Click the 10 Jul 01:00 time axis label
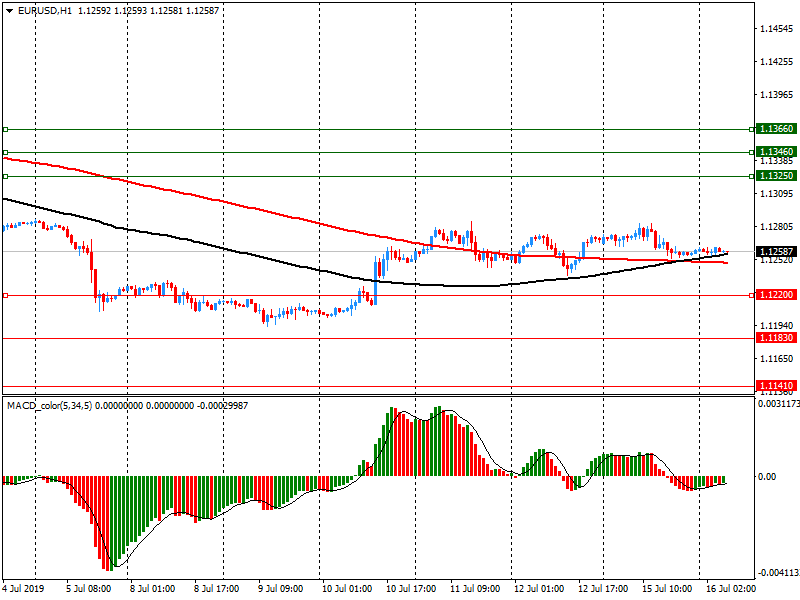800x600 pixels. [347, 588]
